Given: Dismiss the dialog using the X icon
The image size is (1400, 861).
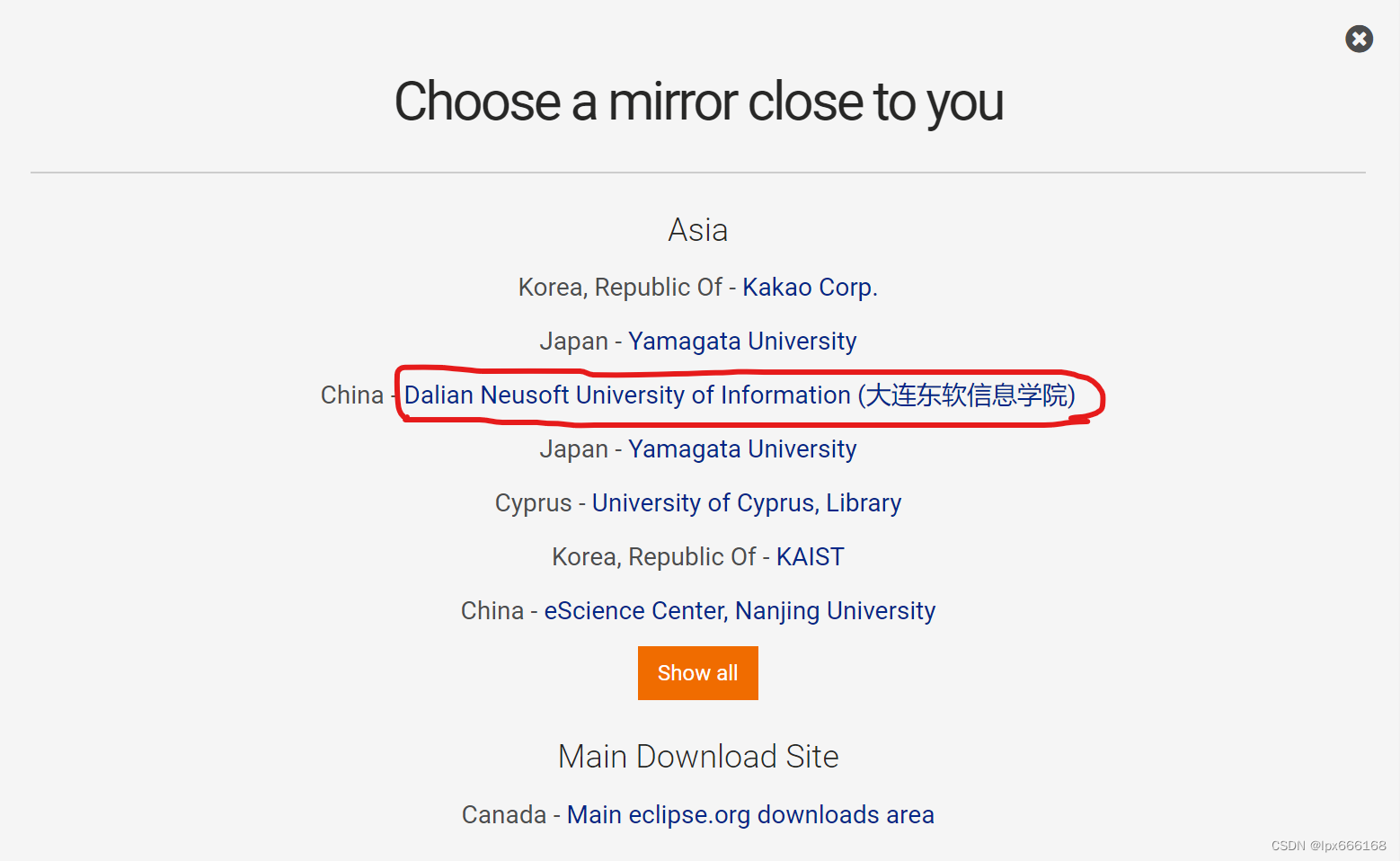Looking at the screenshot, I should (x=1359, y=39).
